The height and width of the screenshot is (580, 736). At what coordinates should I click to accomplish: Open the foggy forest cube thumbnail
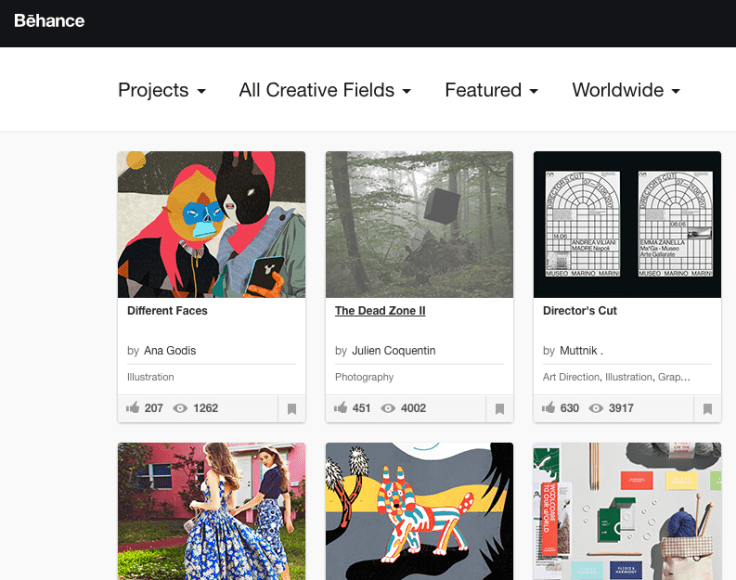coord(419,224)
